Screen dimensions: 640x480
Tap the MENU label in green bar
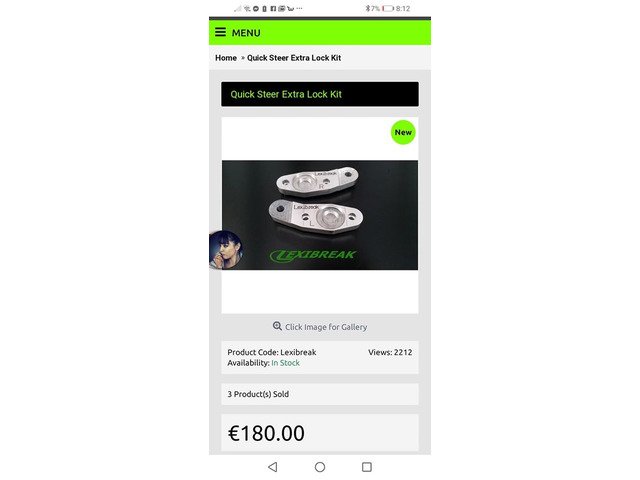[x=246, y=33]
